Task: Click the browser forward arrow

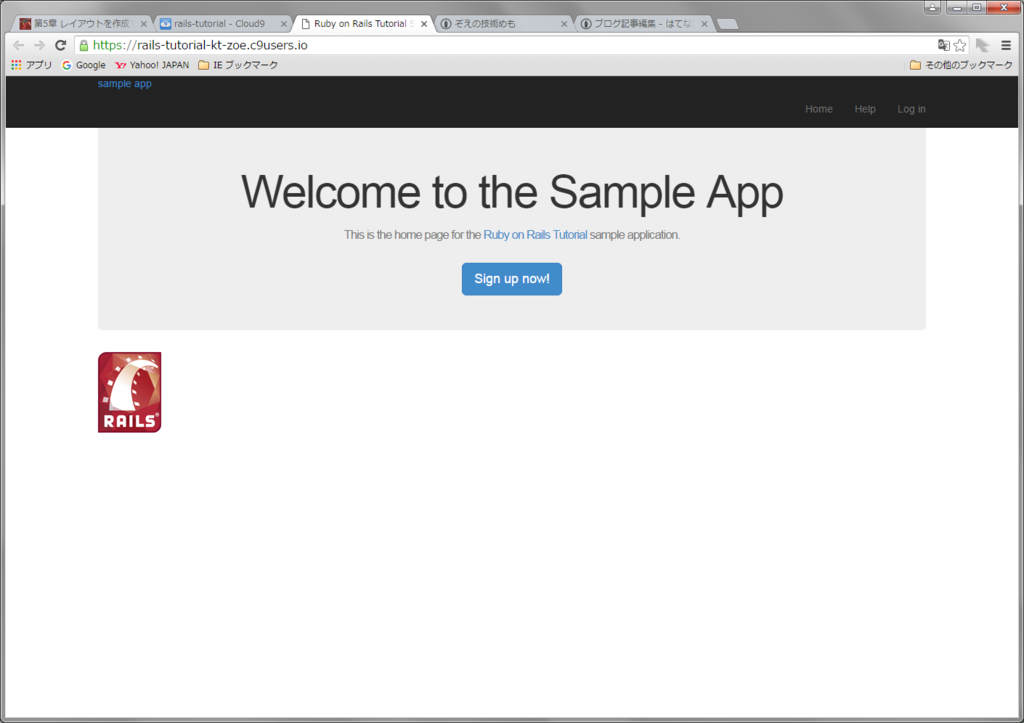Action: (x=39, y=45)
